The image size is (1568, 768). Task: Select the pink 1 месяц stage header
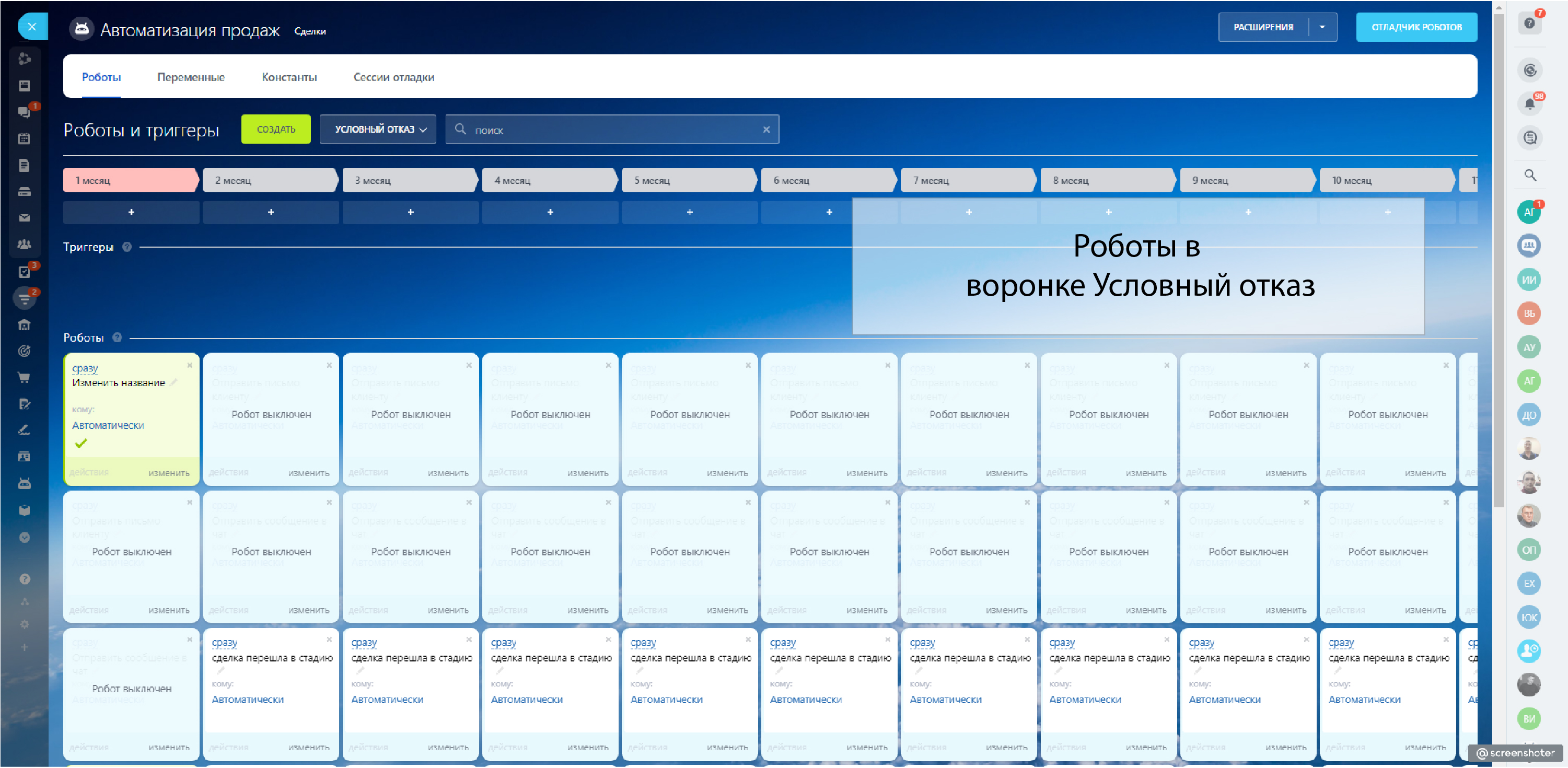(x=130, y=181)
